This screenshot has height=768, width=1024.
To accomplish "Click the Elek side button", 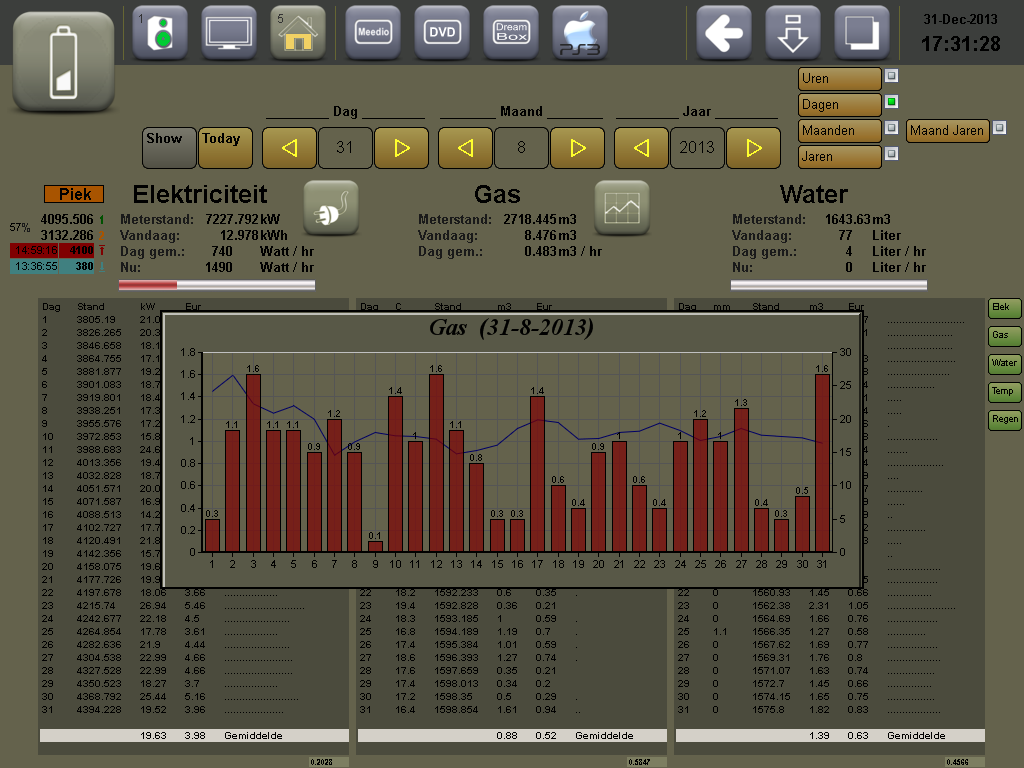I will pos(1004,308).
